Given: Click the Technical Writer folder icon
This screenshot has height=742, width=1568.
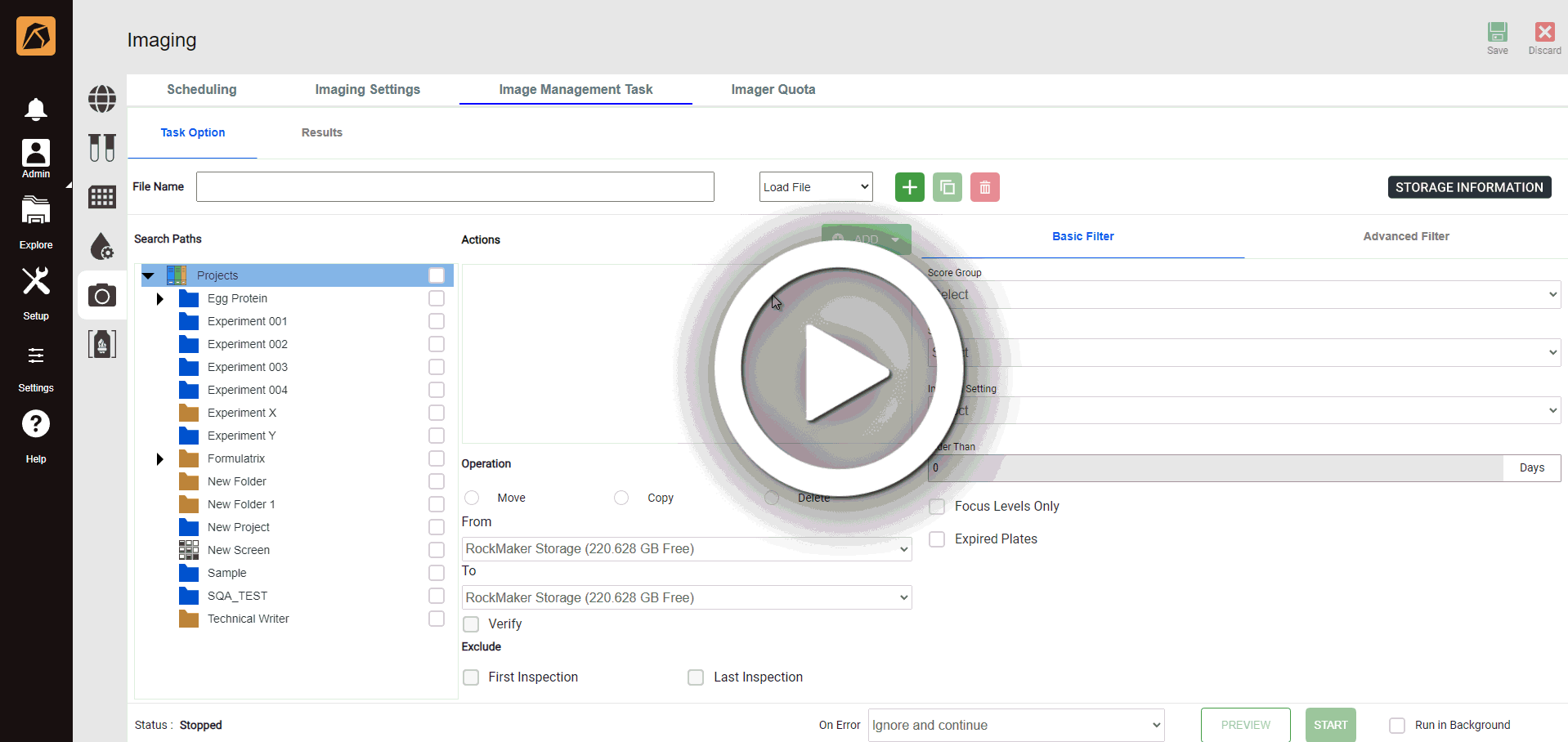Looking at the screenshot, I should [x=189, y=619].
